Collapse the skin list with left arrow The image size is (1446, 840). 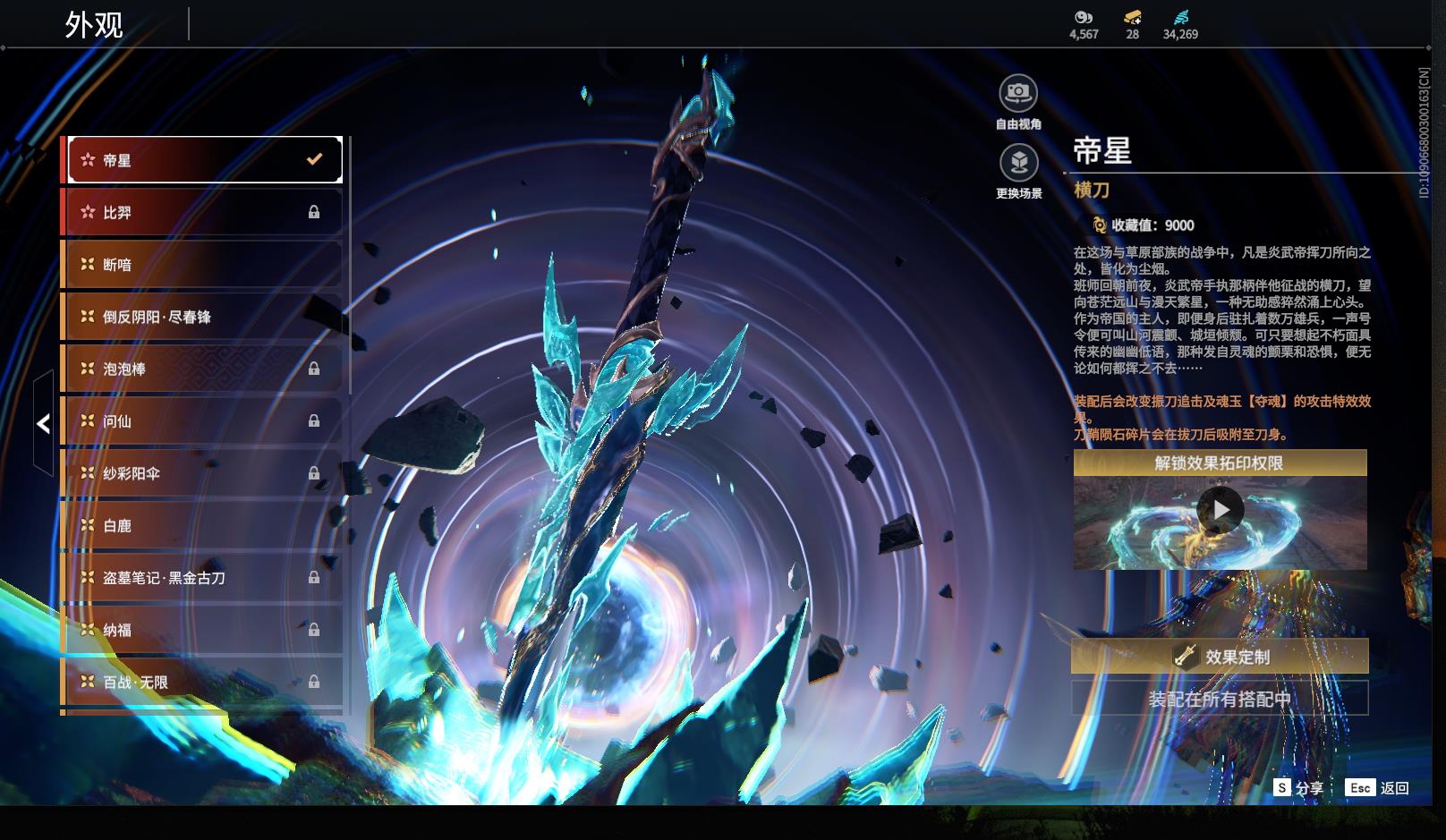(43, 423)
